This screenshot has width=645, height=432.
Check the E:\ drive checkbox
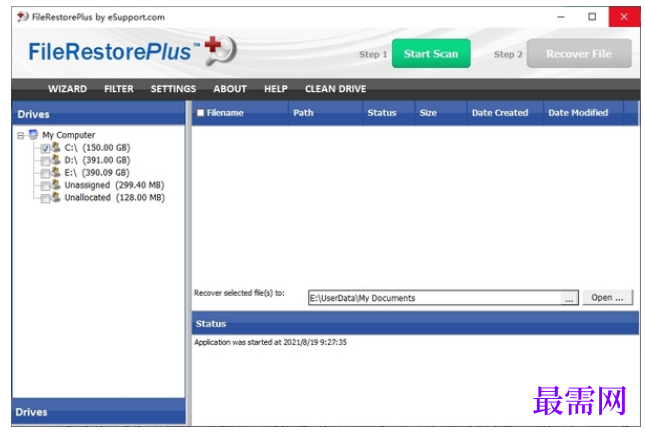45,174
